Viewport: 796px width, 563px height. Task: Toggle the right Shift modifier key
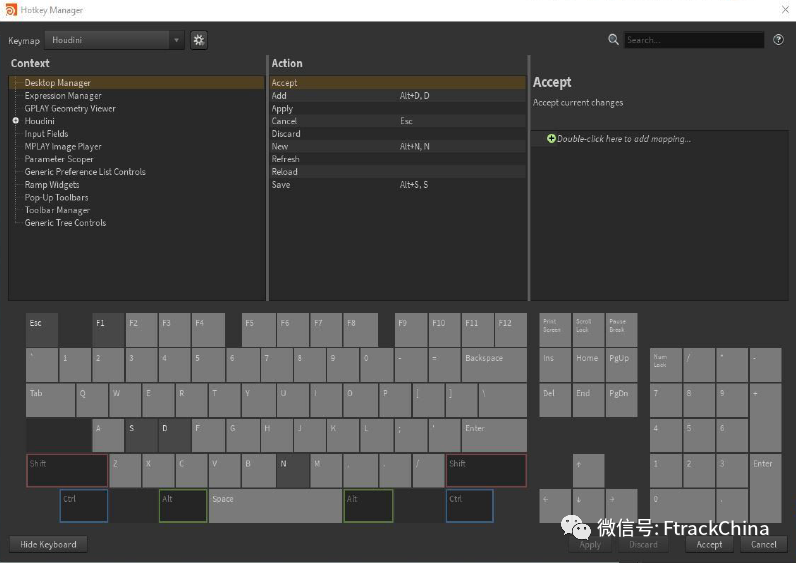tap(486, 471)
